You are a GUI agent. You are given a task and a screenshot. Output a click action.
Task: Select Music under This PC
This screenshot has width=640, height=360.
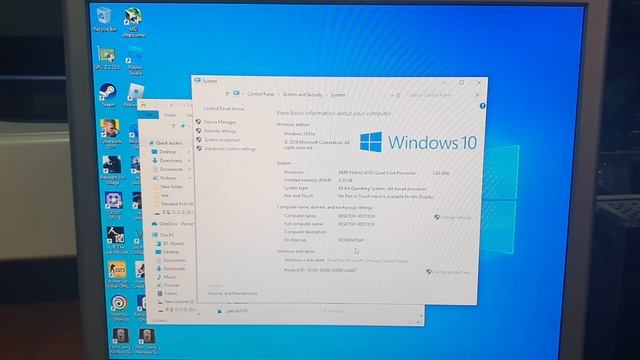tap(169, 277)
